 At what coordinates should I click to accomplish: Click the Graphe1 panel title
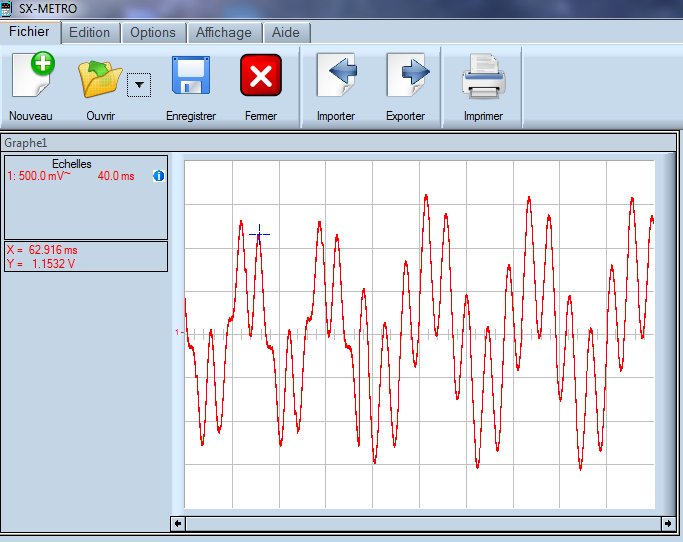(26, 143)
